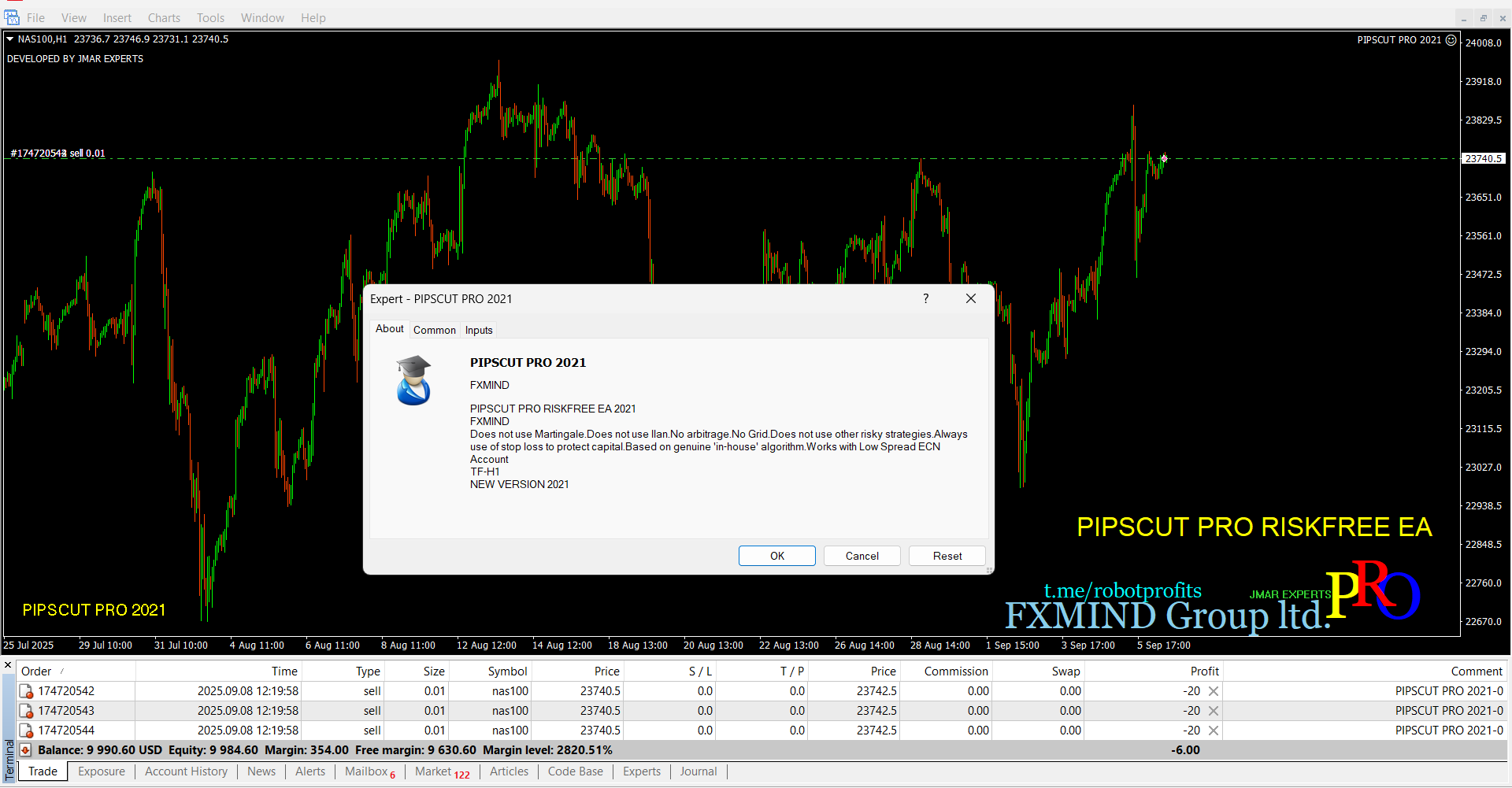Open the Help menu
This screenshot has height=788, width=1512.
pyautogui.click(x=313, y=17)
